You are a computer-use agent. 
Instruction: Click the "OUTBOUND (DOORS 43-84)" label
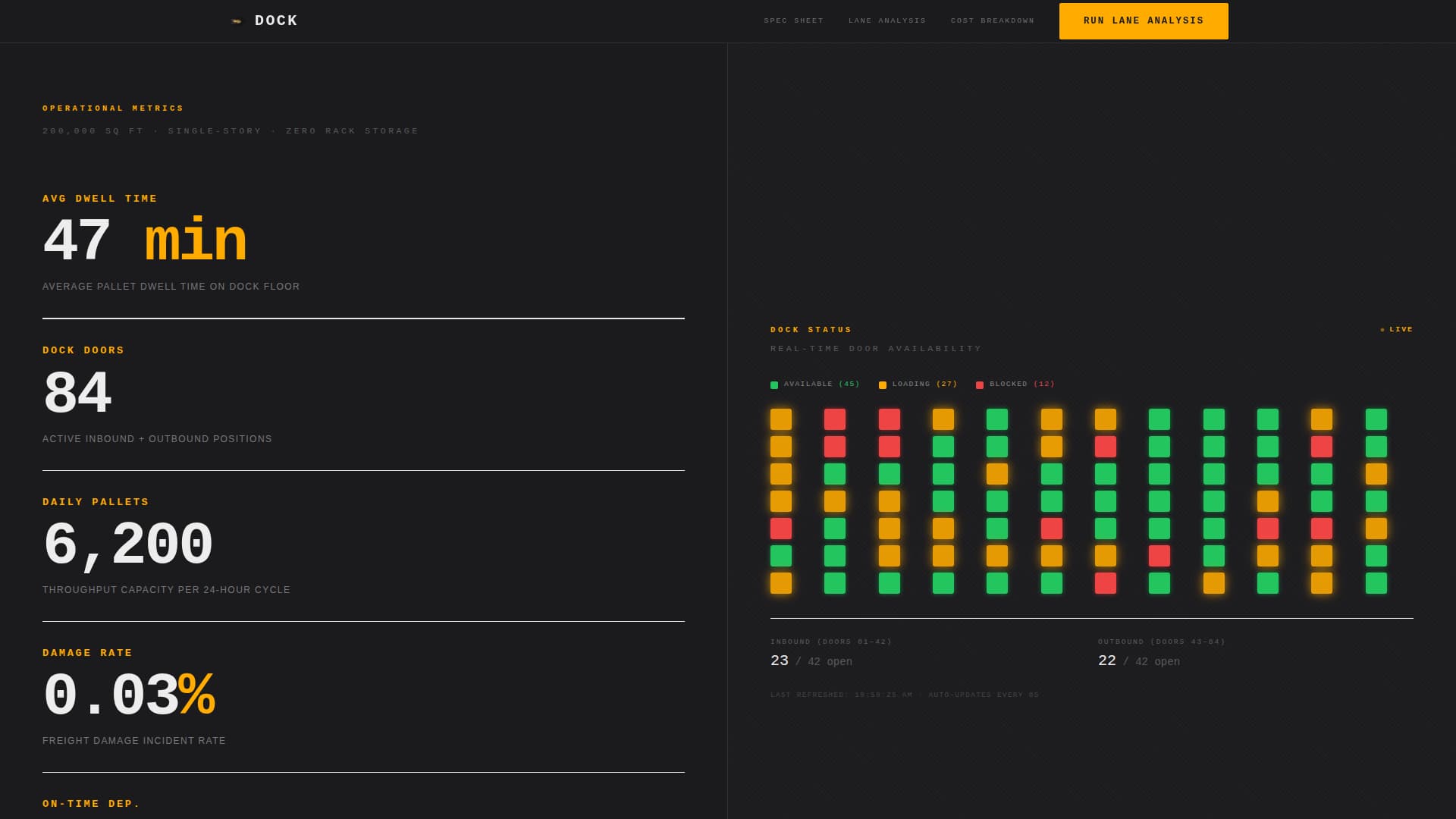tap(1162, 642)
